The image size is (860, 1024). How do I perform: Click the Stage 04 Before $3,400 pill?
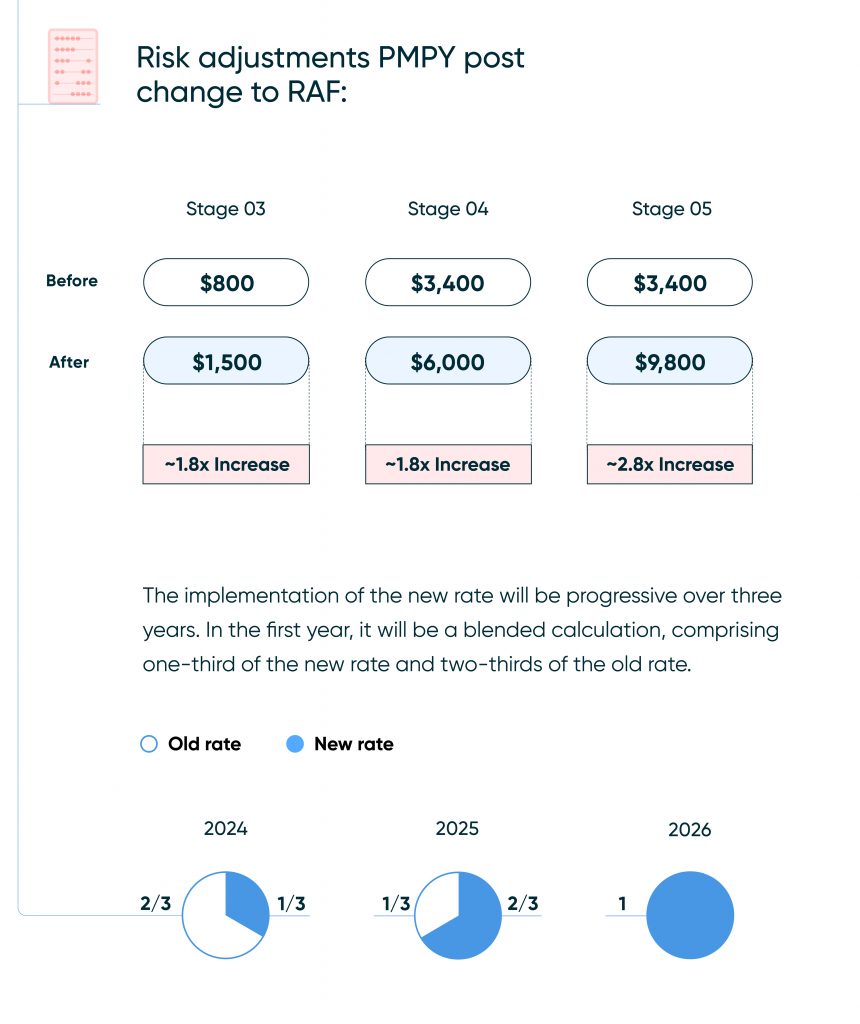pos(448,283)
